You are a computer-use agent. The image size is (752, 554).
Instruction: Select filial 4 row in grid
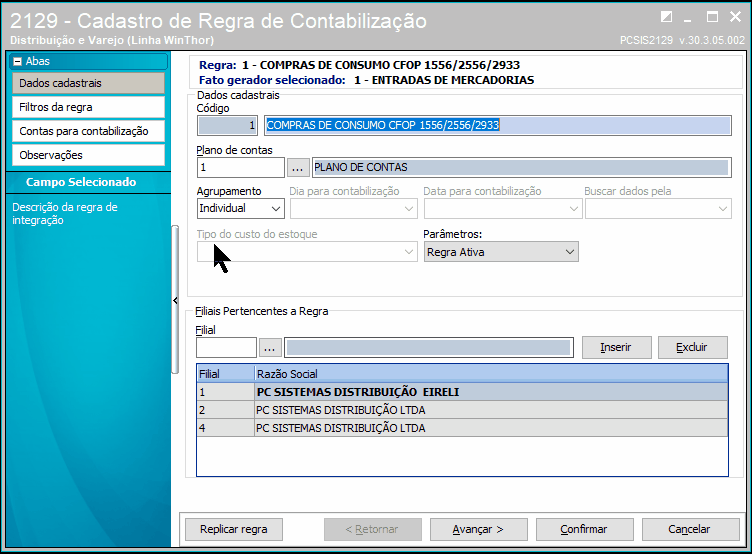coord(462,428)
